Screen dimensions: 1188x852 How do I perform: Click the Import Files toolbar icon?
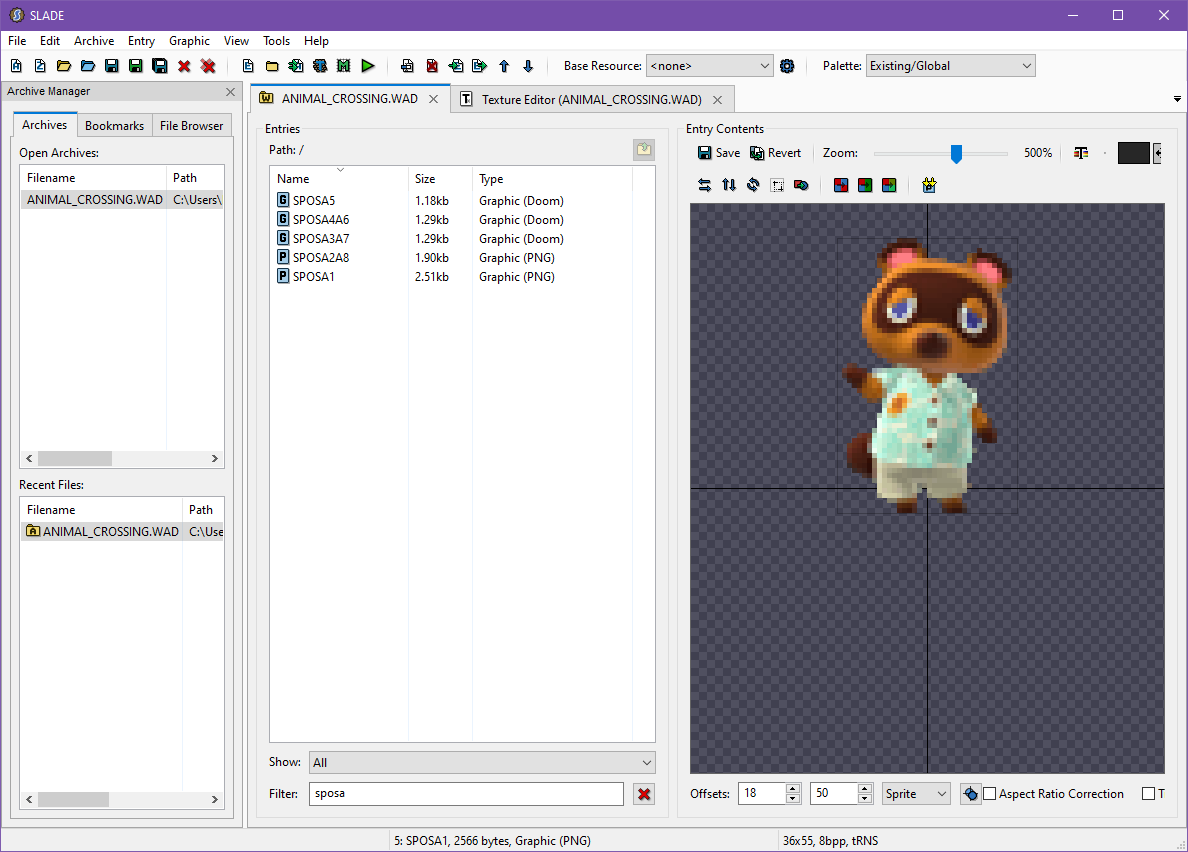(296, 66)
